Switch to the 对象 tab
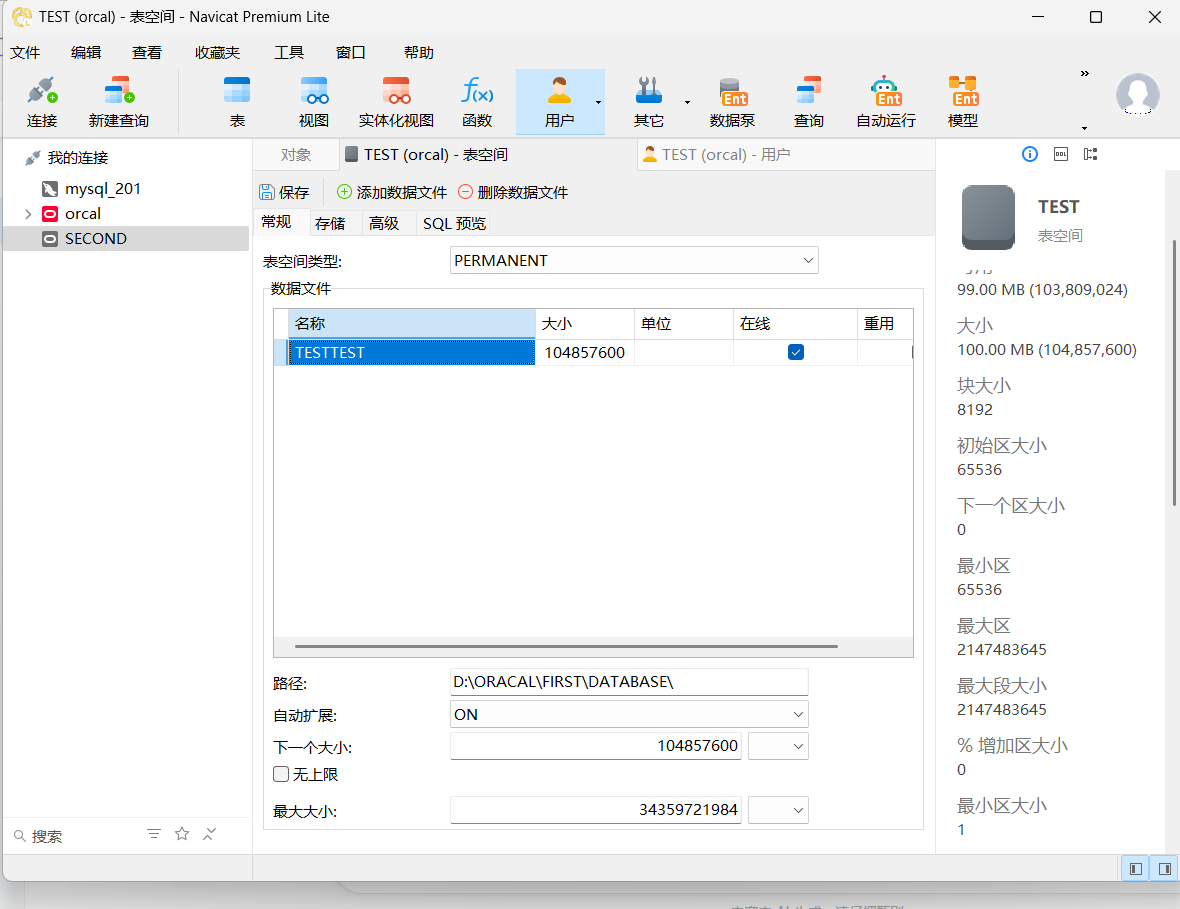This screenshot has height=909, width=1180. tap(296, 155)
